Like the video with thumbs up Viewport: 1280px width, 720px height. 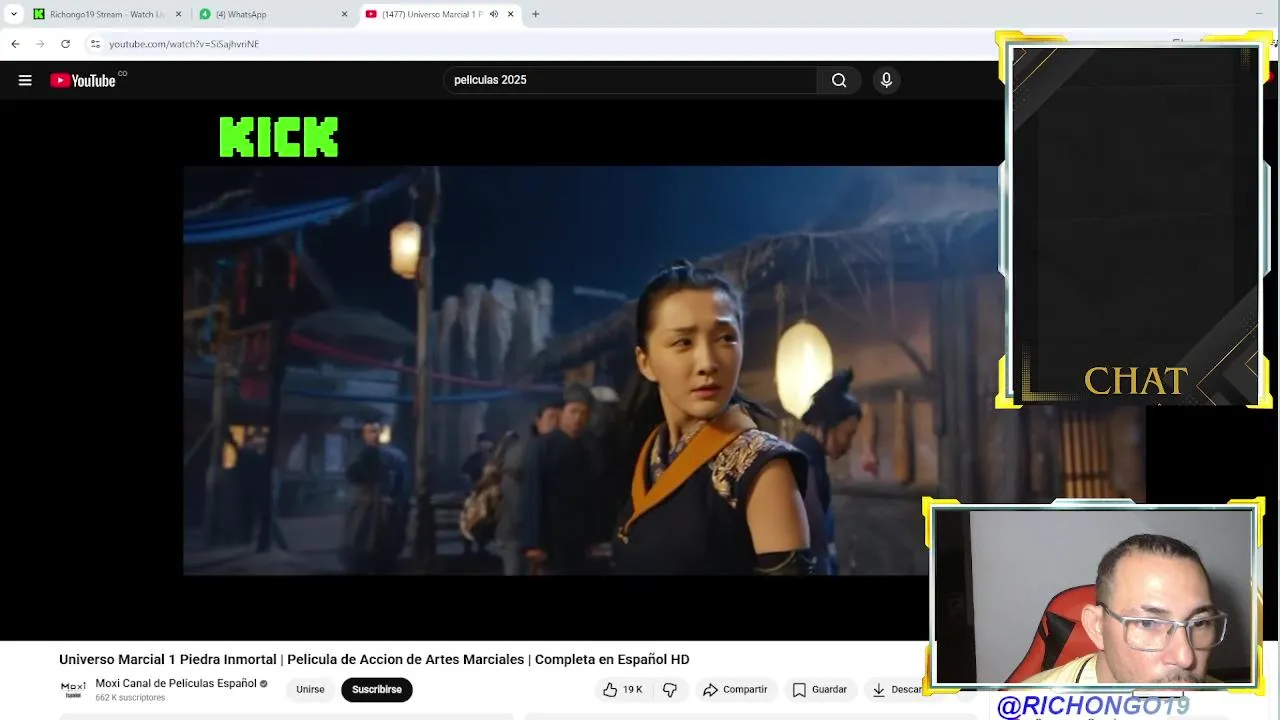622,689
